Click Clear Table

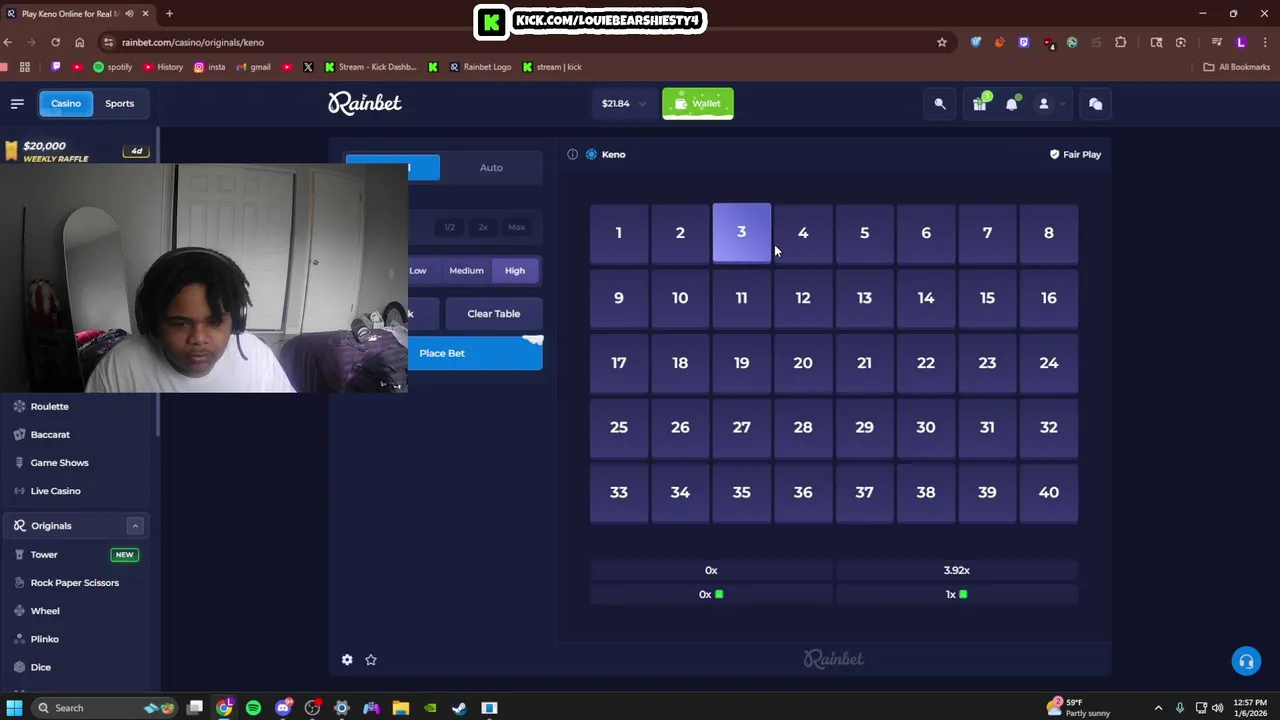[x=494, y=313]
